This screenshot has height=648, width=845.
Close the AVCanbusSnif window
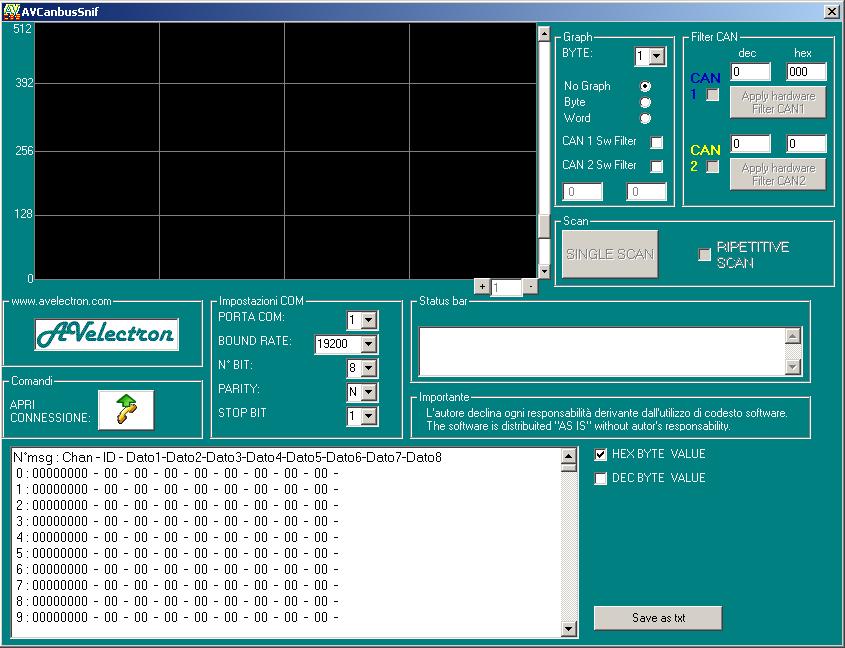tap(832, 11)
